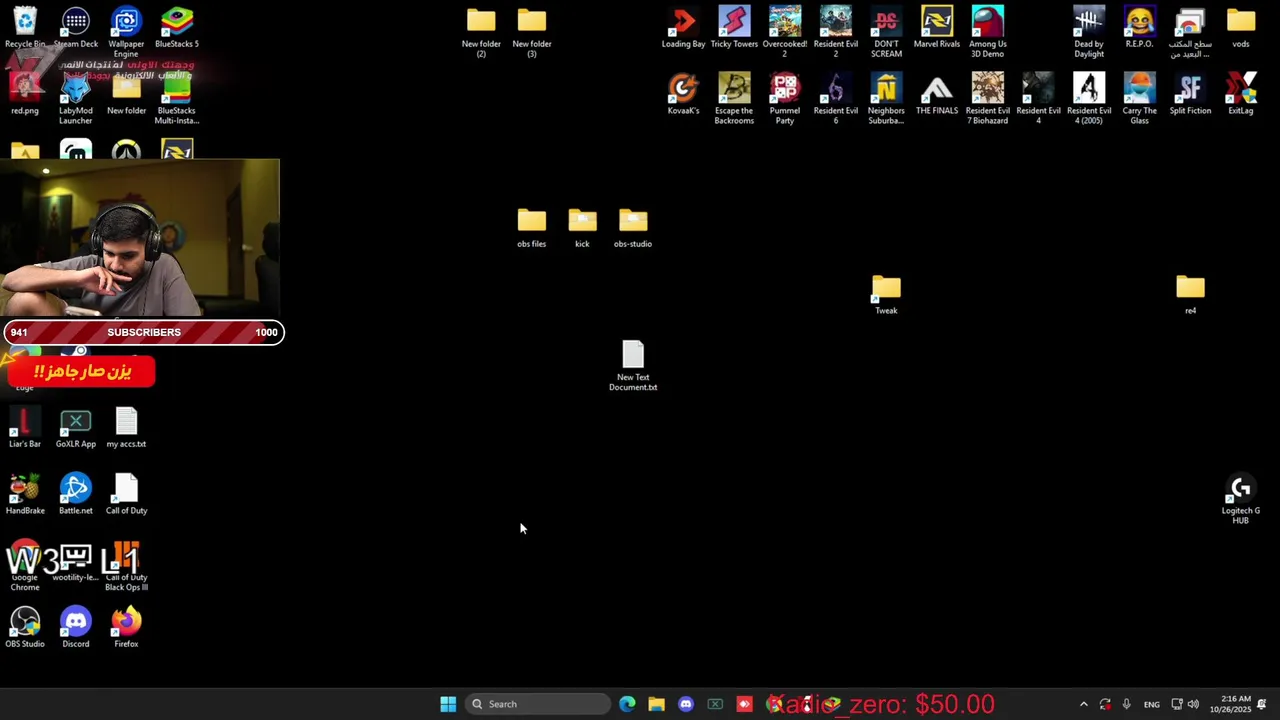Launch Stream Deck from the desktop
Viewport: 1280px width, 720px height.
click(x=76, y=27)
